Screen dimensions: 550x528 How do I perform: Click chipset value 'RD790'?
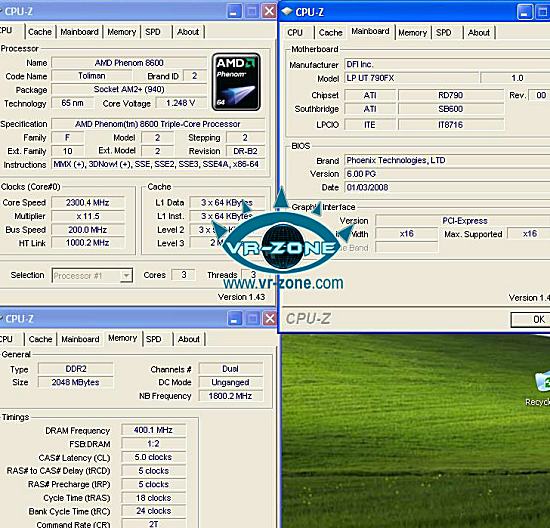point(451,95)
